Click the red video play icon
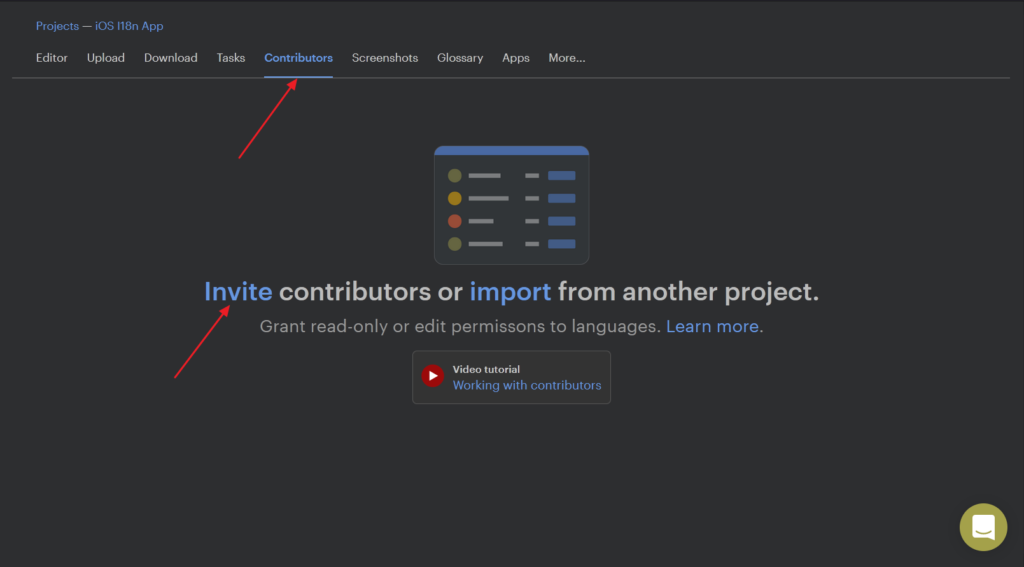 [432, 376]
